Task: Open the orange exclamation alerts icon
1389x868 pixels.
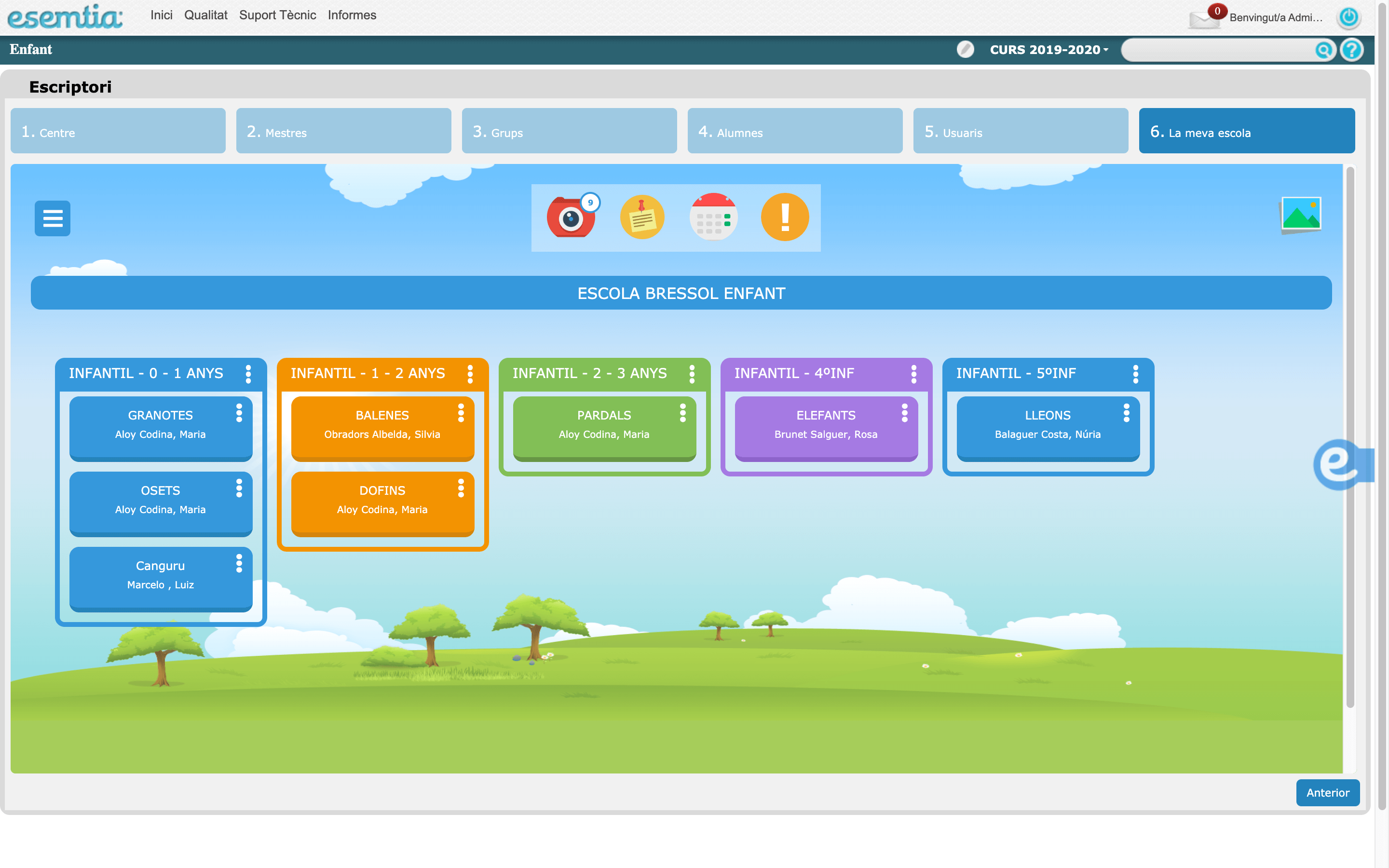Action: (x=785, y=217)
